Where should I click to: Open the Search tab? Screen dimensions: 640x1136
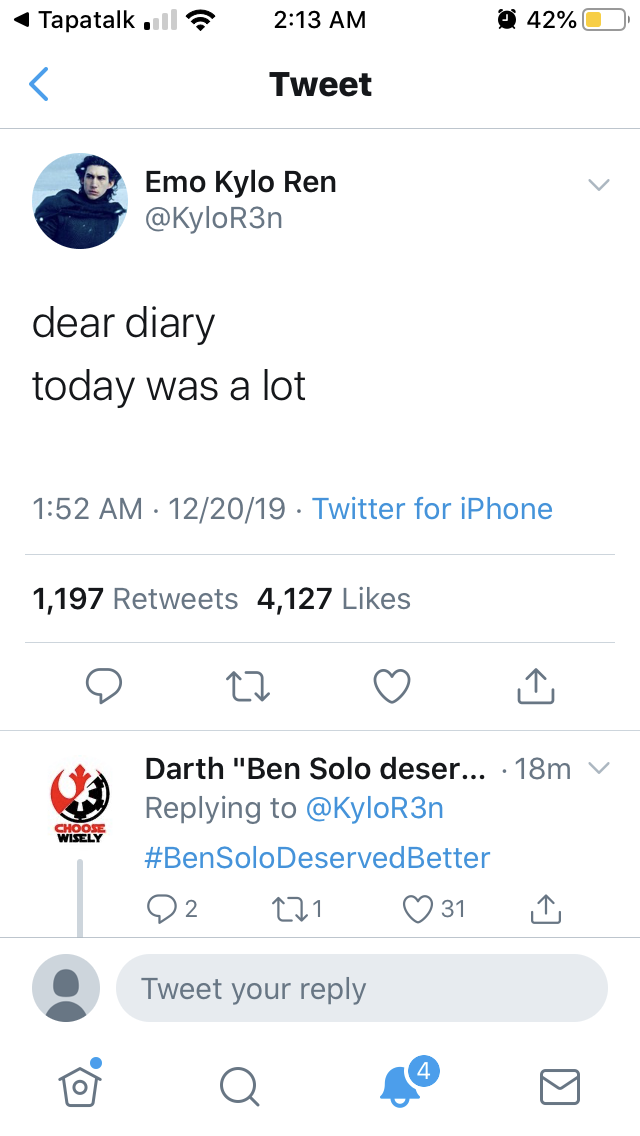pos(239,1087)
